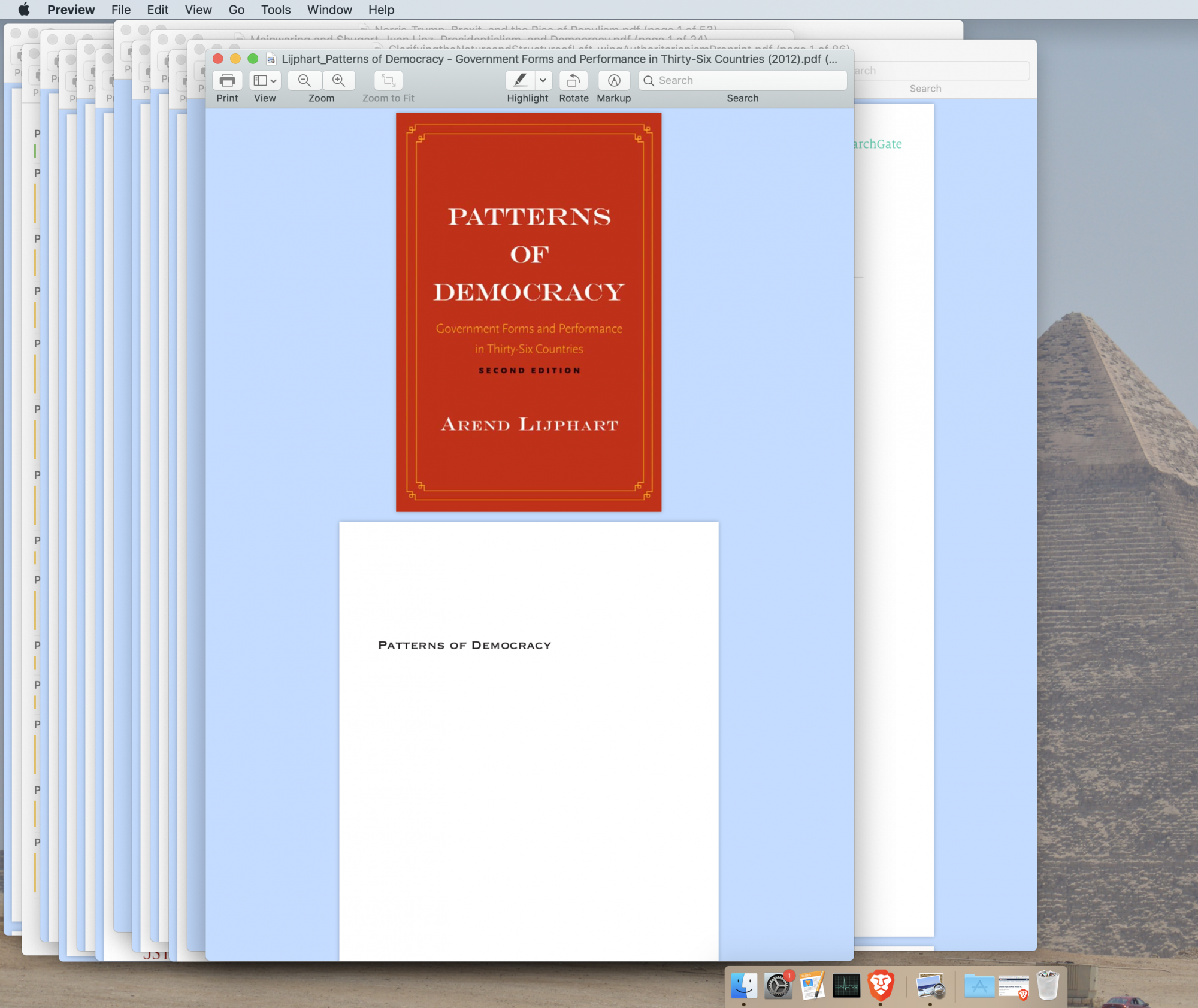Show the Markup toolbar
1198x1008 pixels.
614,80
